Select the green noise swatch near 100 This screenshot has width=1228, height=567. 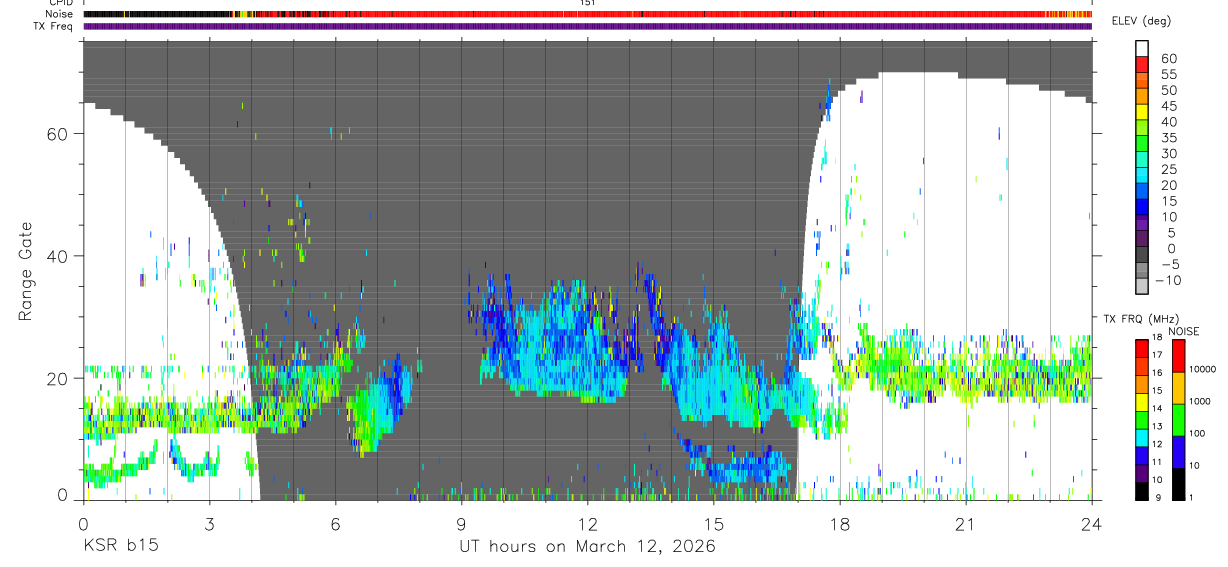click(x=1178, y=420)
